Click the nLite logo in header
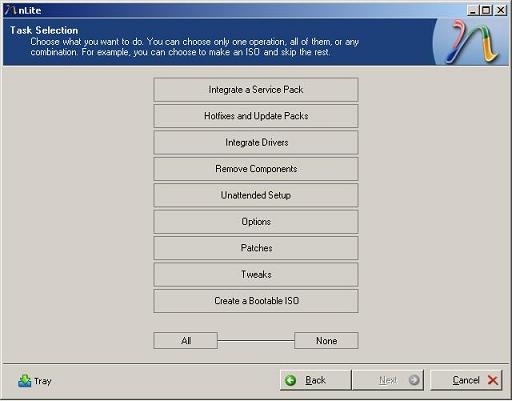The height and width of the screenshot is (401, 512). point(472,42)
